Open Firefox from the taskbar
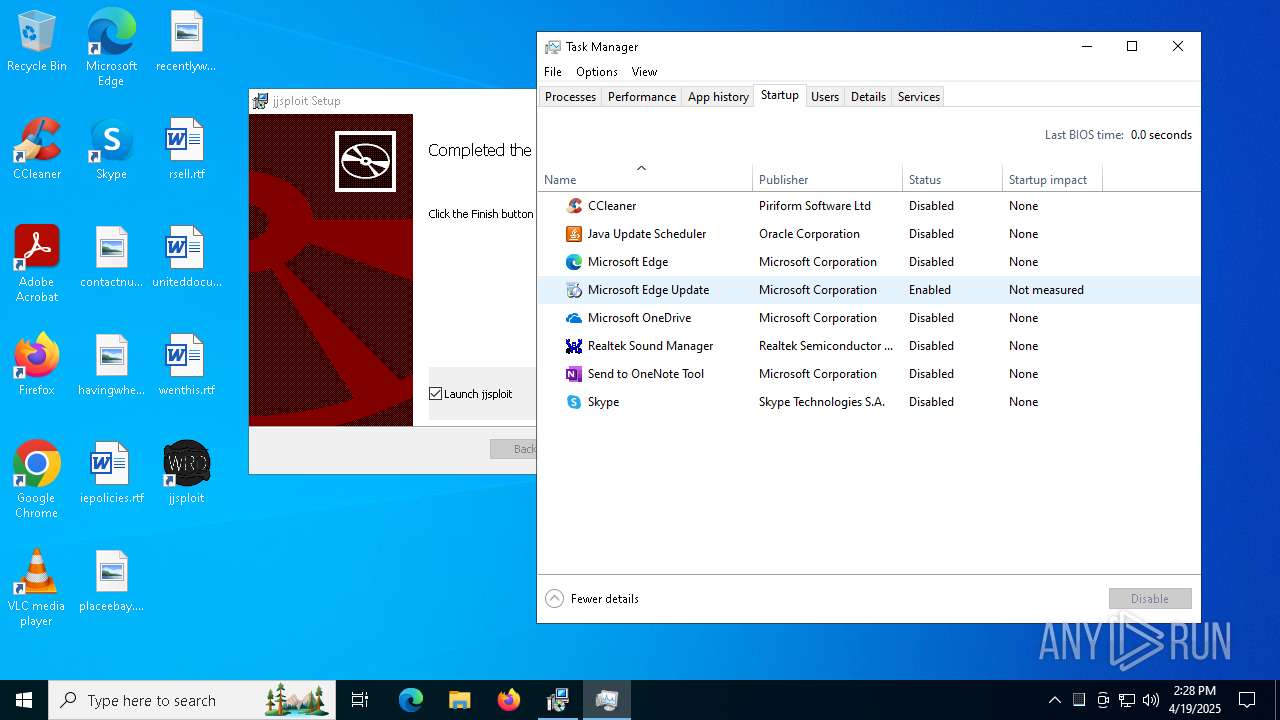 pyautogui.click(x=508, y=700)
